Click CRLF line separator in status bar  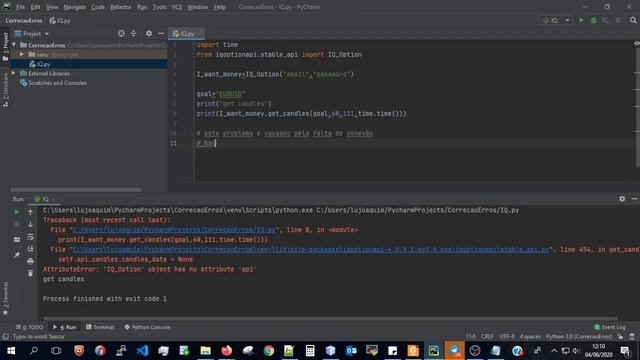487,337
